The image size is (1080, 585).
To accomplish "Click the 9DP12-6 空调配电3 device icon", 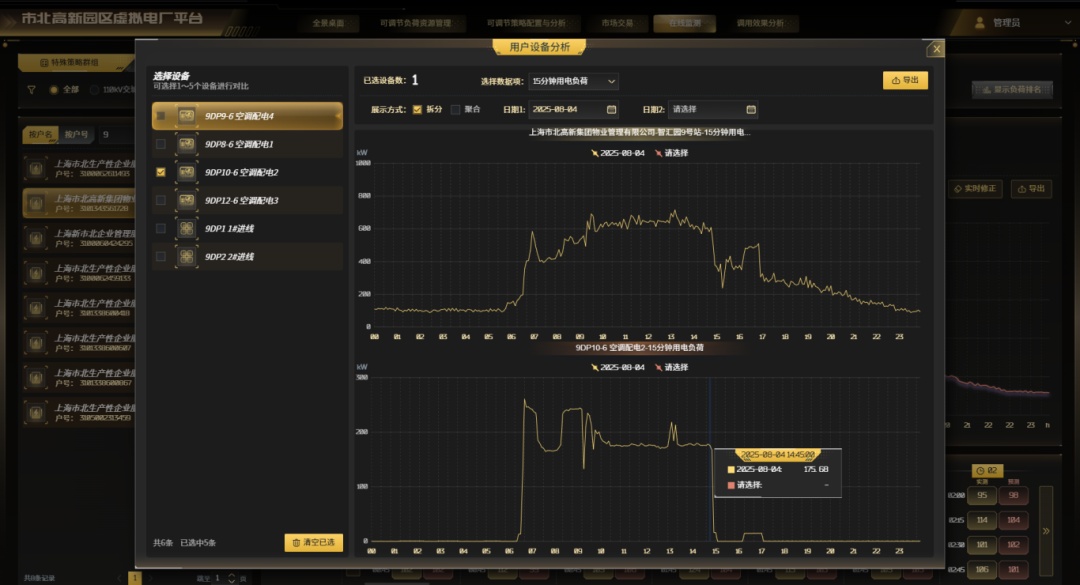I will pyautogui.click(x=186, y=201).
